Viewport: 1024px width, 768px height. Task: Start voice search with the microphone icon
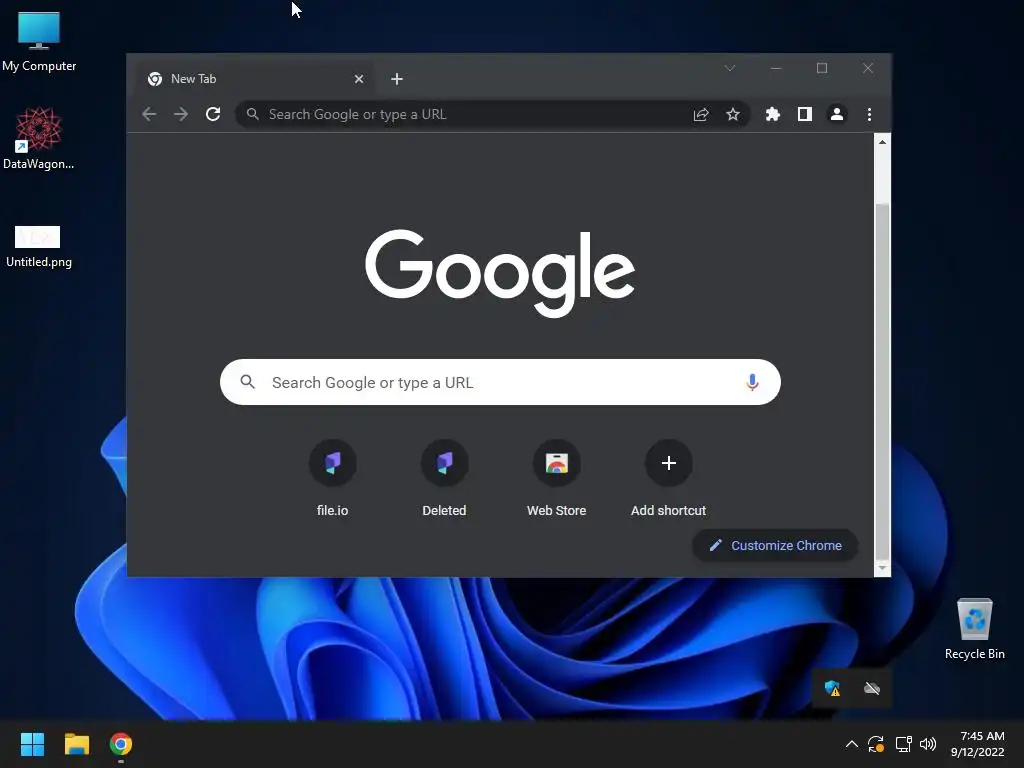(x=752, y=382)
